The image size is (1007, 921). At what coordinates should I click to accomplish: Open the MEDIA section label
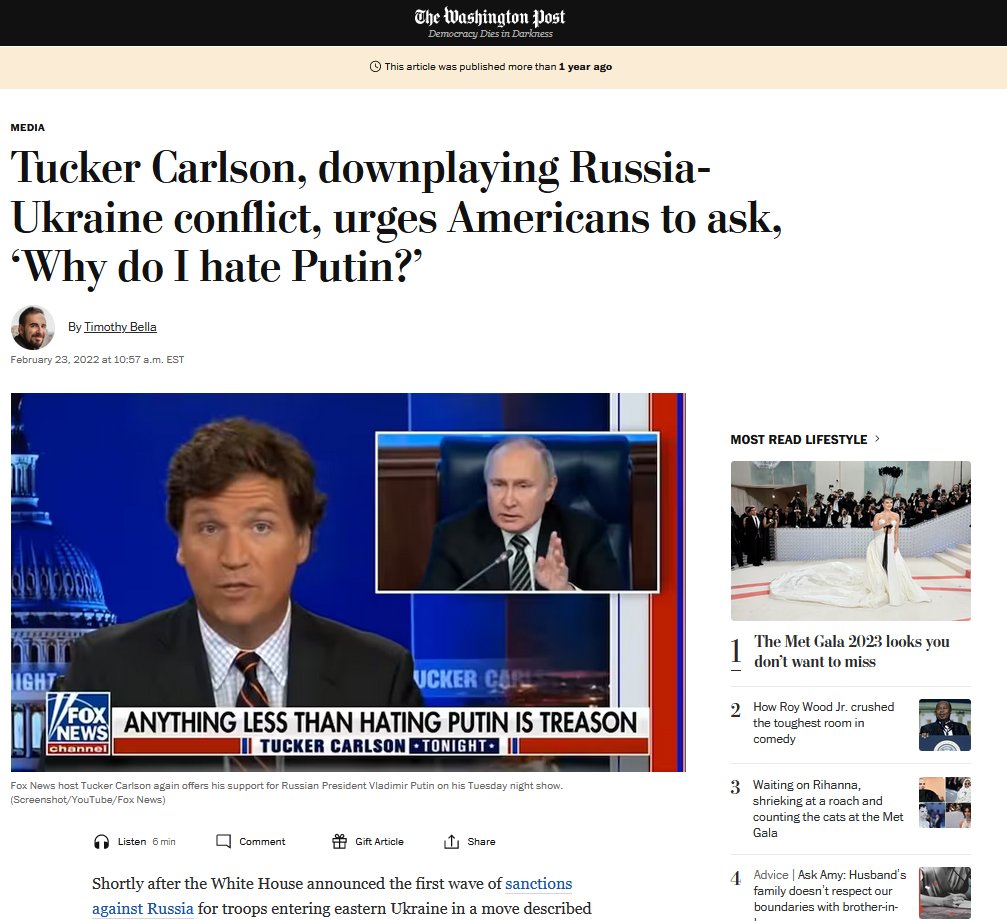(x=28, y=127)
